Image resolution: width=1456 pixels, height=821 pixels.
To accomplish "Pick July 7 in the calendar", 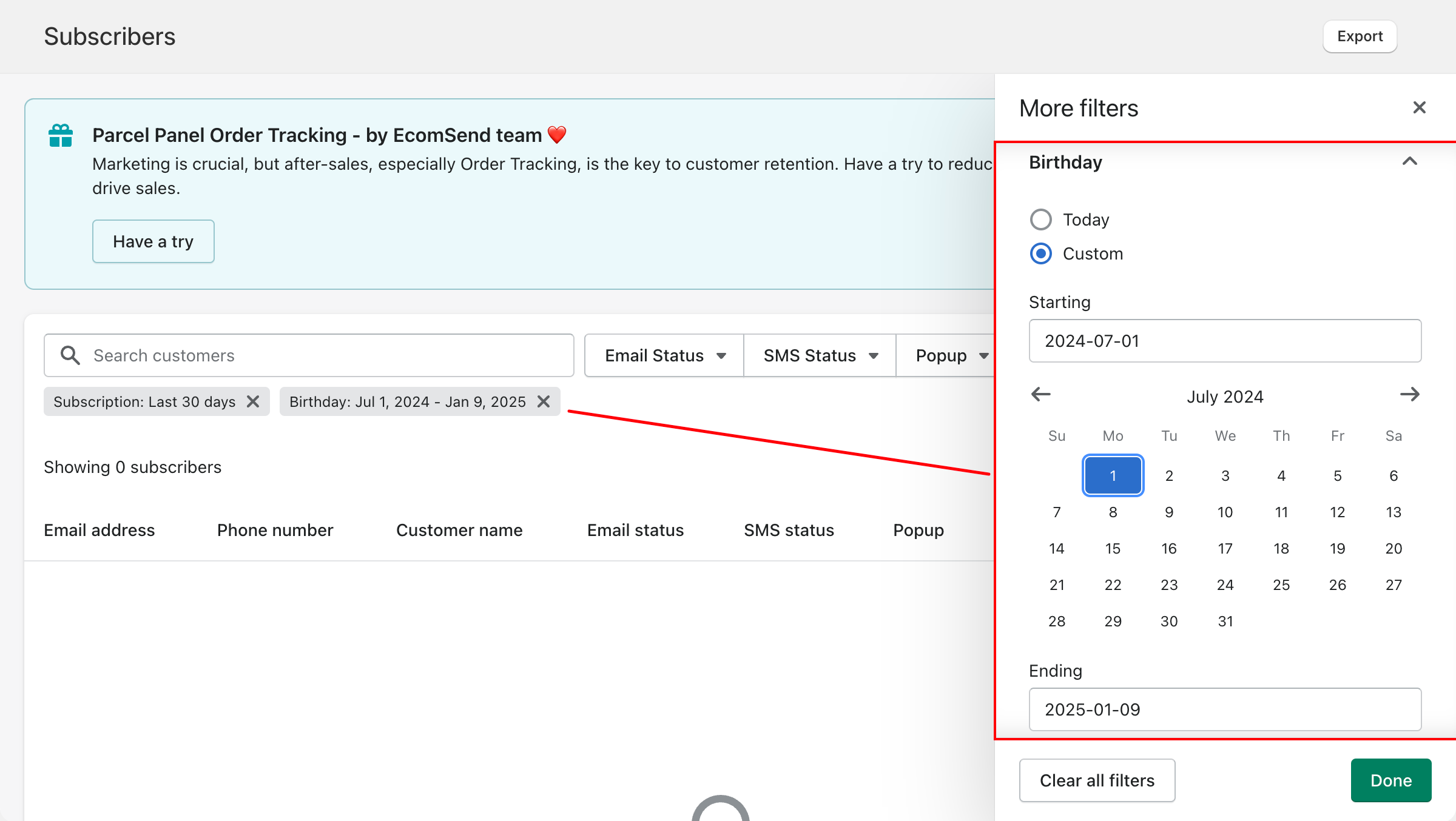I will 1057,512.
